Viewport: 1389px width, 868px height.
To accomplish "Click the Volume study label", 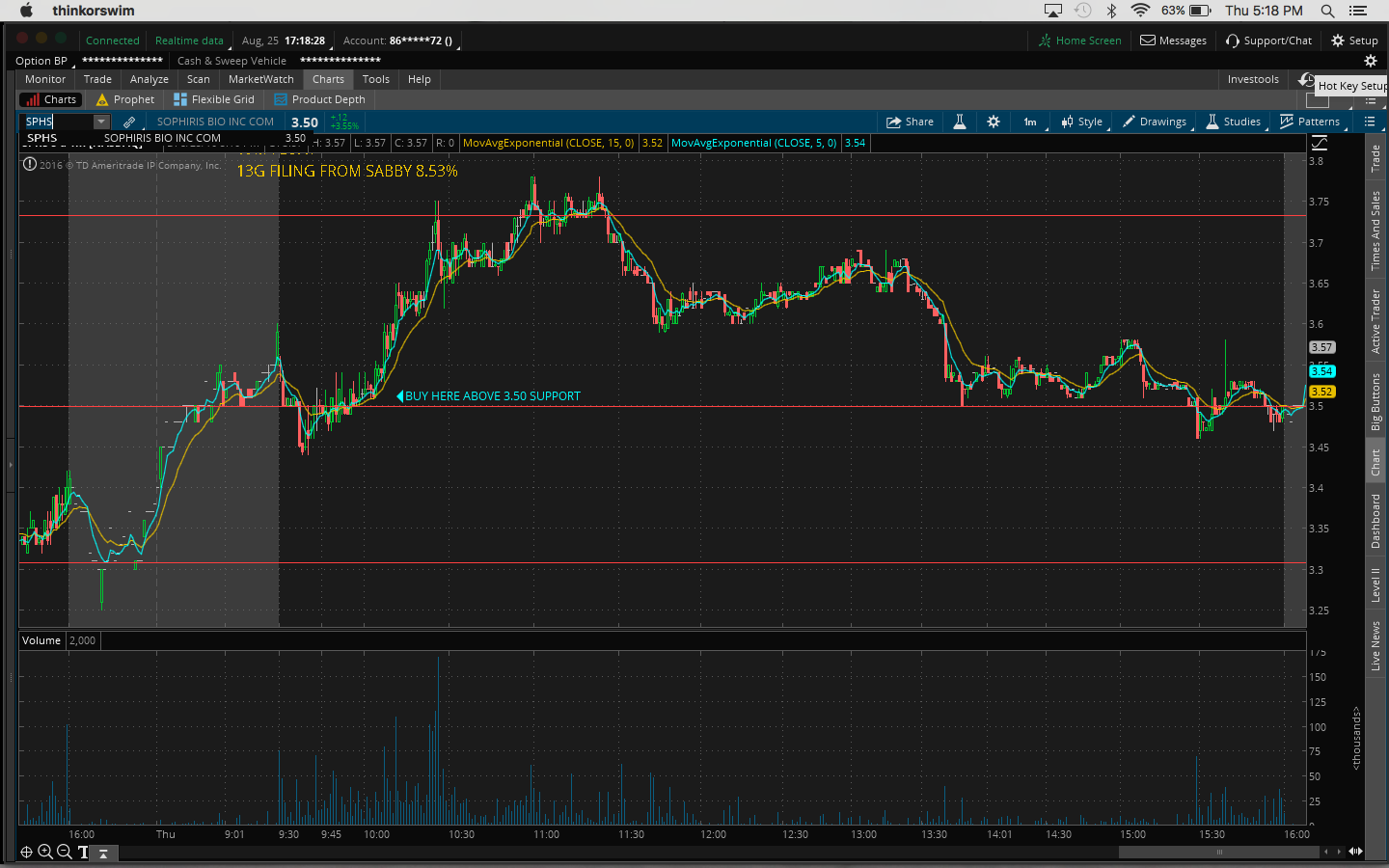I will tap(41, 640).
